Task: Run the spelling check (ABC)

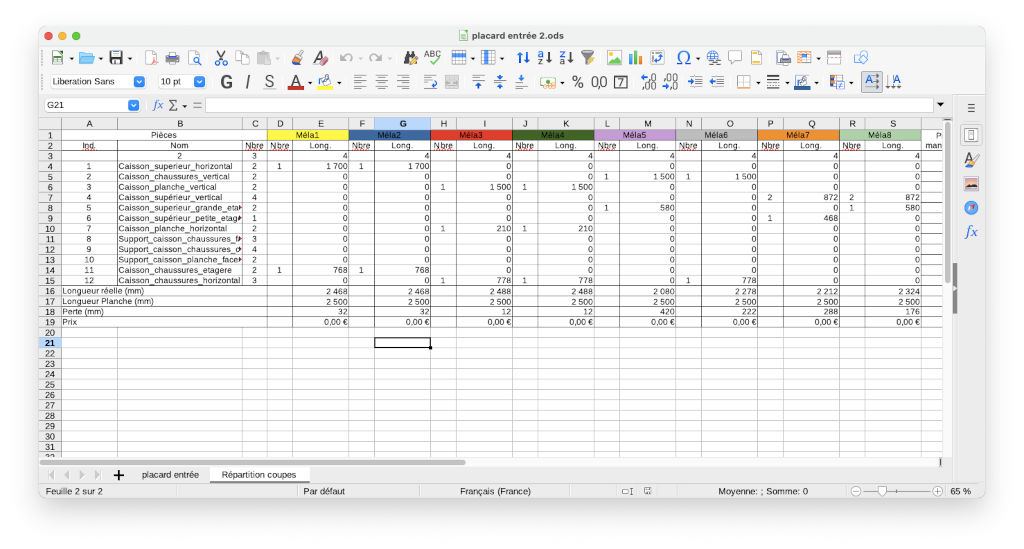Action: click(x=432, y=57)
